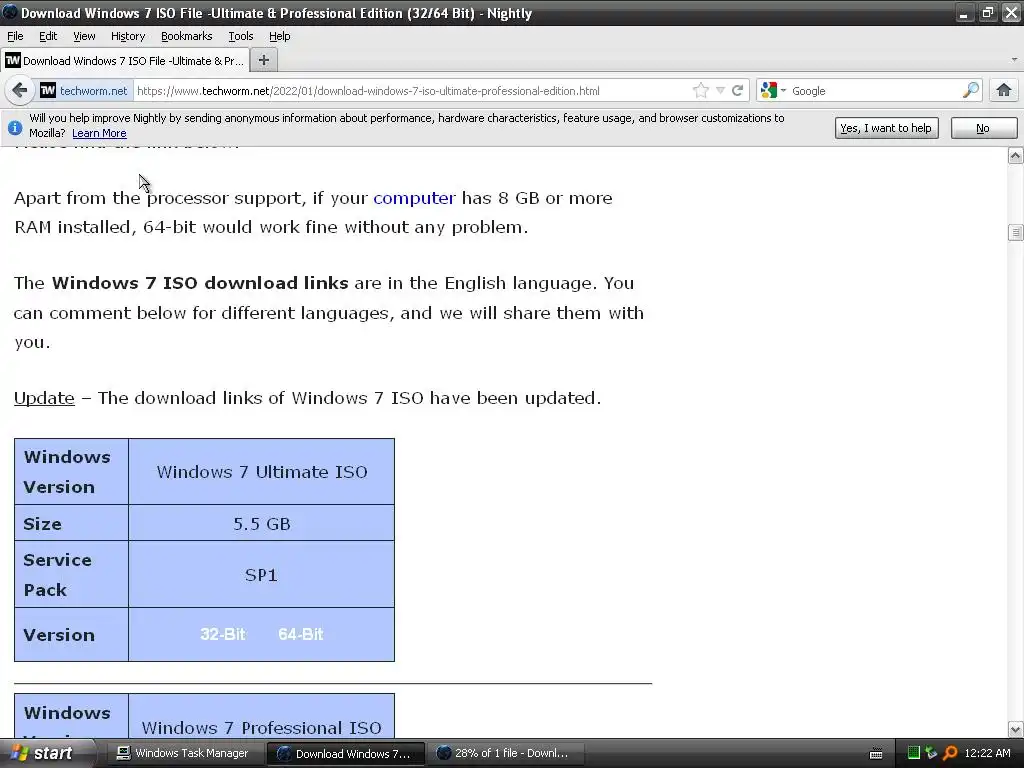1024x768 pixels.
Task: Follow the computer hyperlink in article
Action: click(414, 198)
